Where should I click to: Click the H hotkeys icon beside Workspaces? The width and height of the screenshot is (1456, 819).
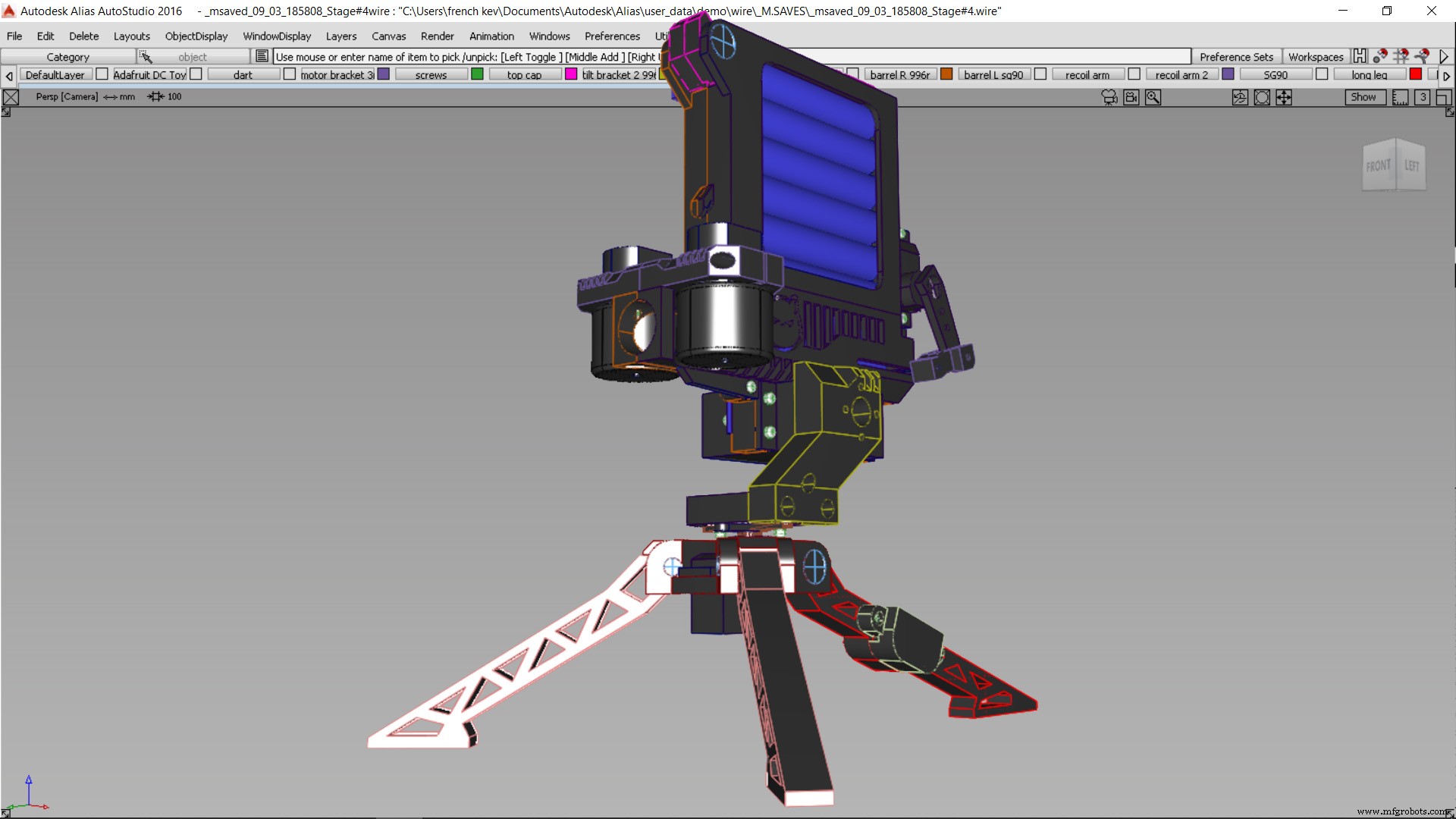pyautogui.click(x=1360, y=56)
